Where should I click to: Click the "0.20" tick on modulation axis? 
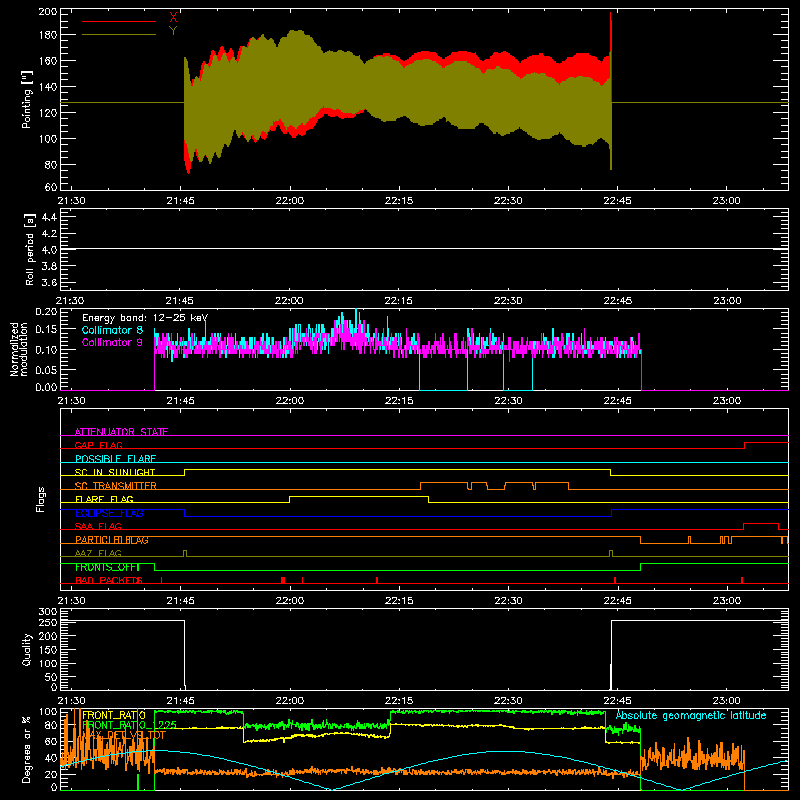tap(46, 311)
